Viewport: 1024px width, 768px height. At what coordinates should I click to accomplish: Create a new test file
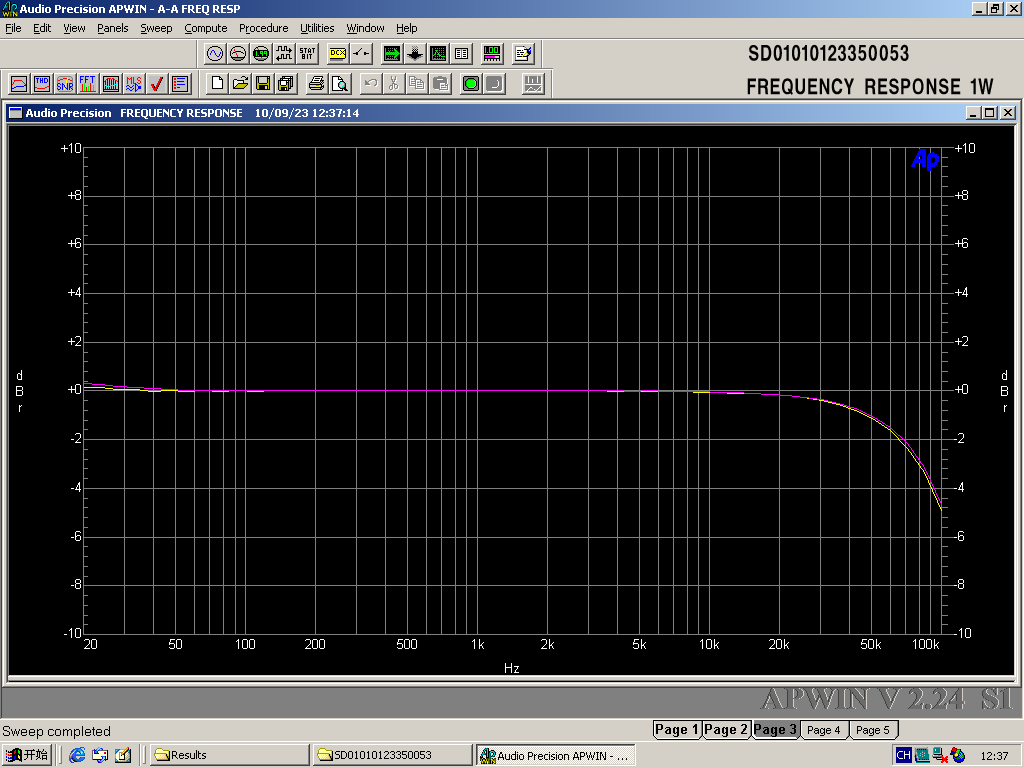point(217,84)
